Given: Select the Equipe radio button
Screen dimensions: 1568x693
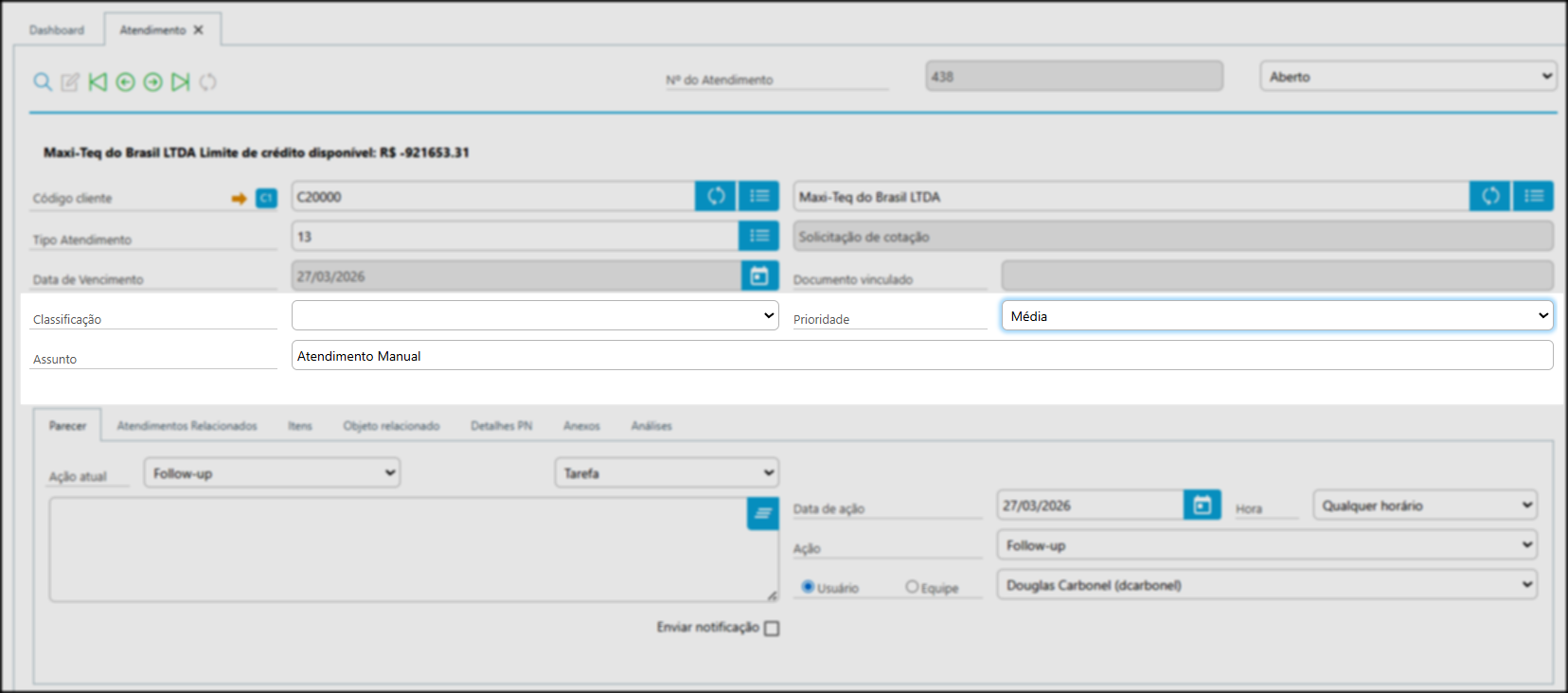Looking at the screenshot, I should coord(911,587).
